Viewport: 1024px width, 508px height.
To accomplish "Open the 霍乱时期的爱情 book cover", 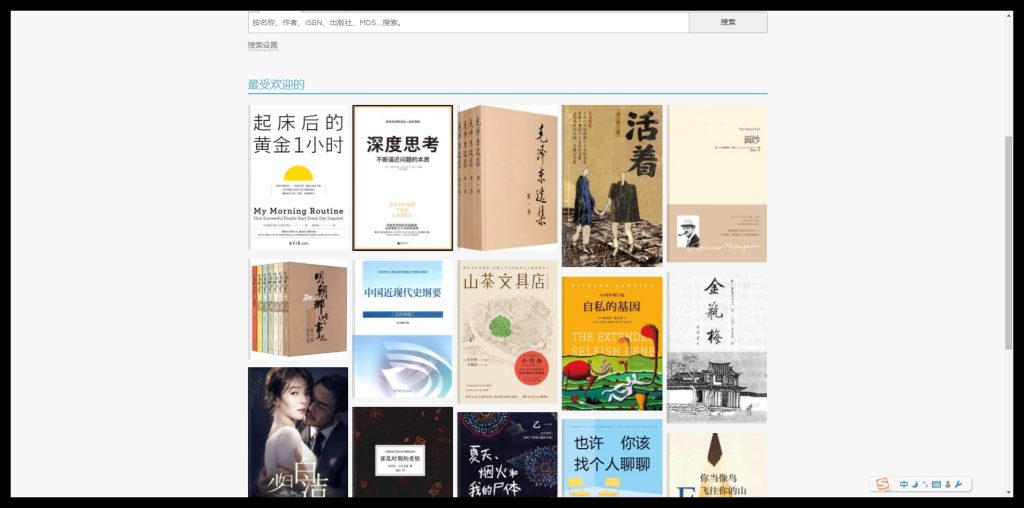I will (403, 452).
